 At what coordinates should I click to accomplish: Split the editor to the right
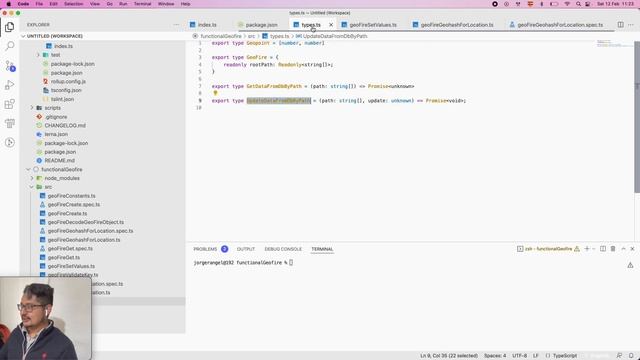(x=620, y=24)
